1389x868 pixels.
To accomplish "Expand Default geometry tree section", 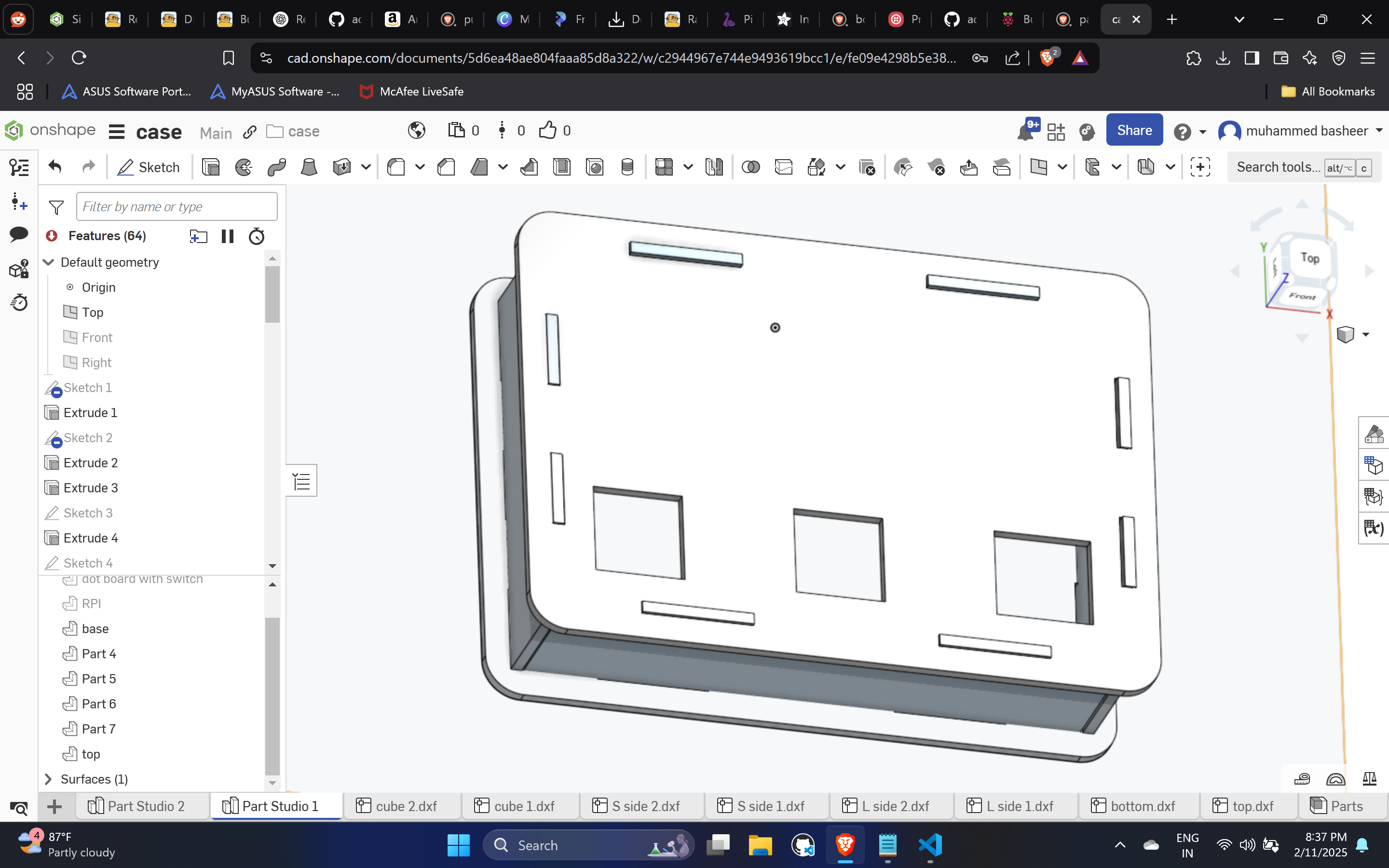I will [47, 261].
